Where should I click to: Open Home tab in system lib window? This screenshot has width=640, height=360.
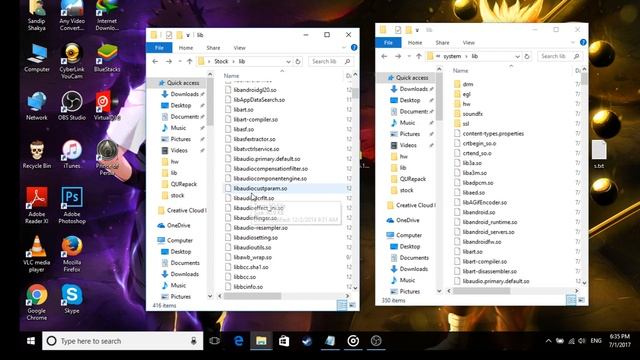(x=415, y=42)
